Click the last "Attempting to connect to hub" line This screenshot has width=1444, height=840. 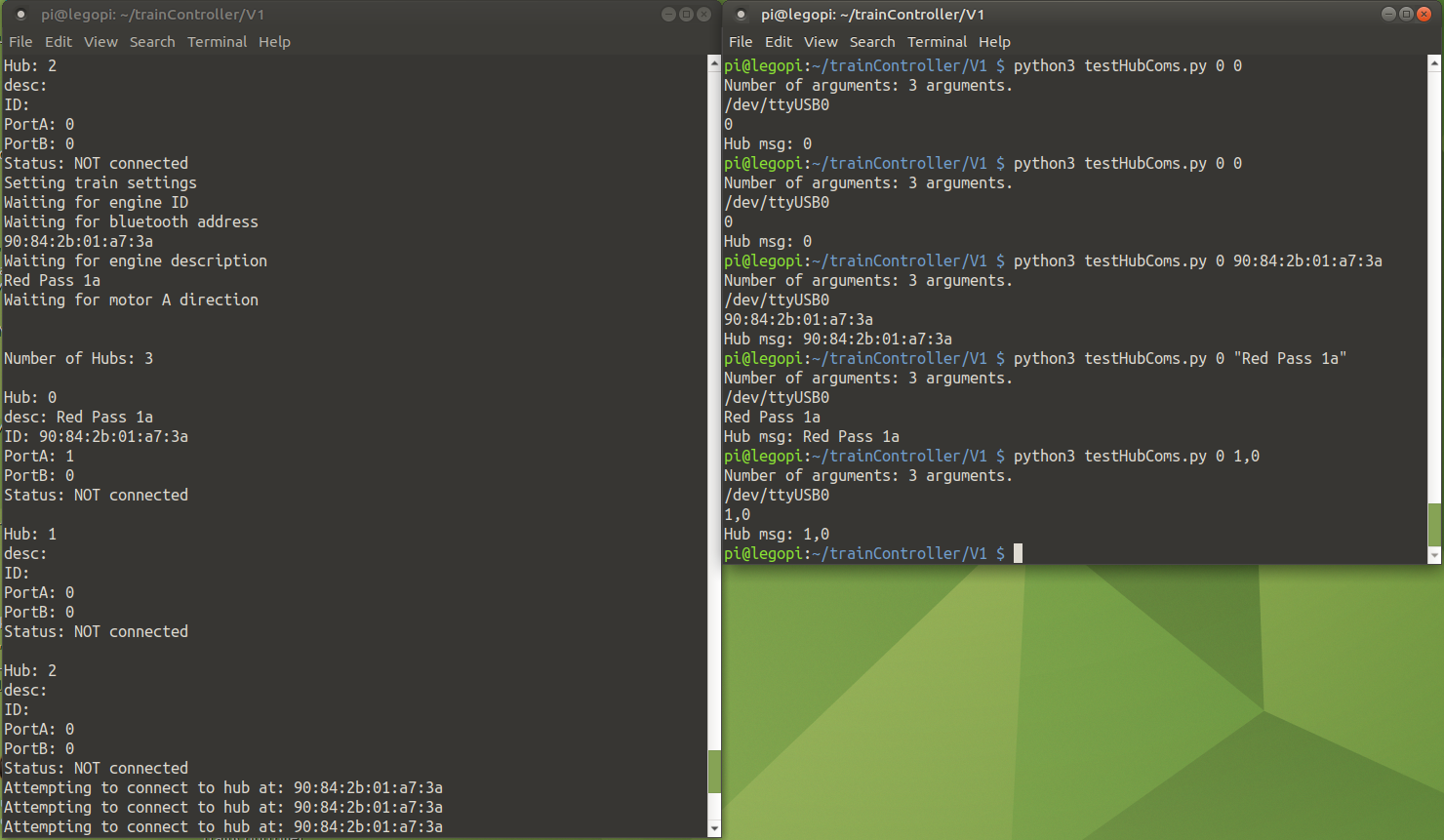223,826
